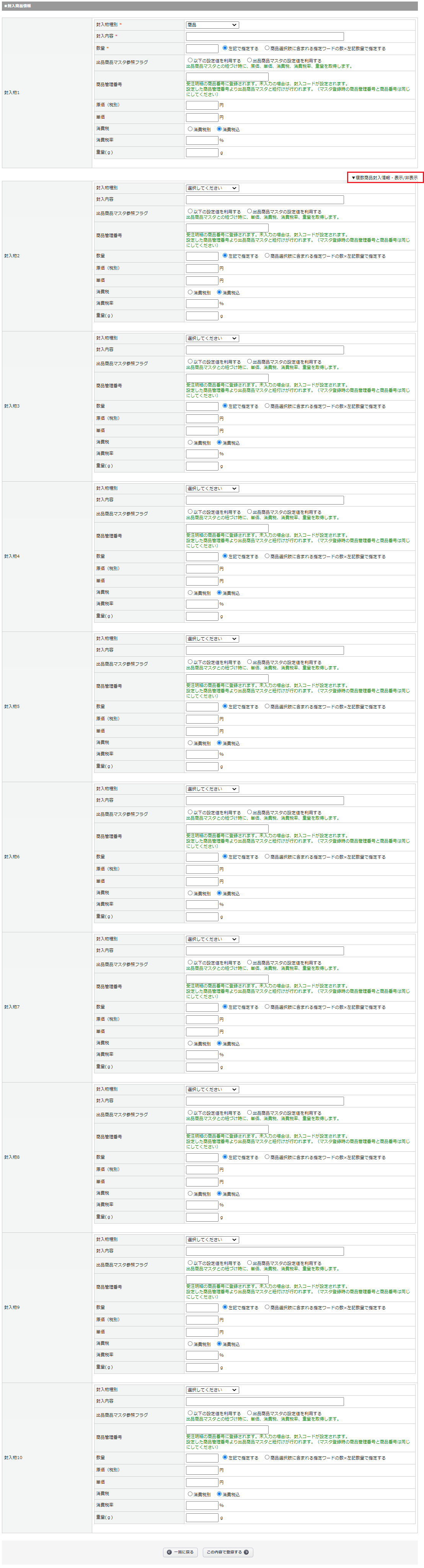Click 数量 input field in 封入物1
The image size is (424, 1568).
tap(202, 49)
